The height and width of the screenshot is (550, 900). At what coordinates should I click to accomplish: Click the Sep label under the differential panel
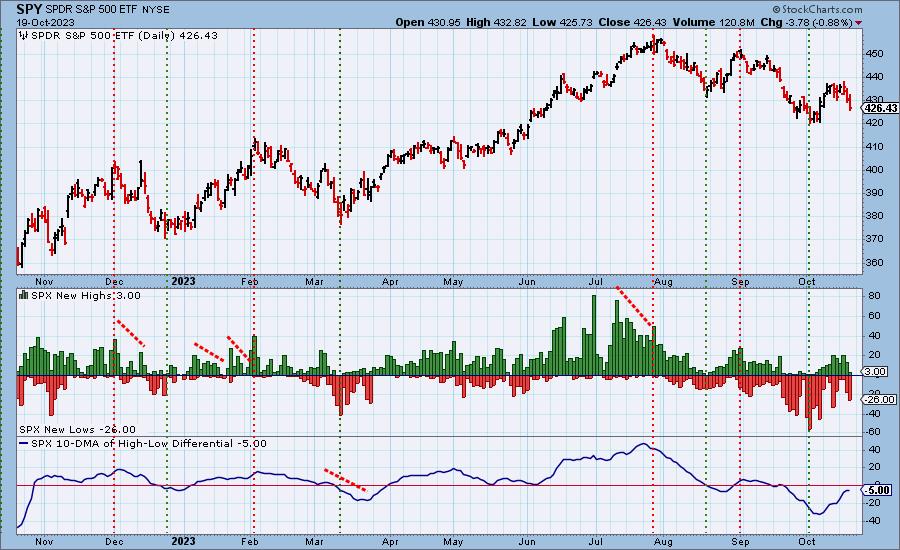click(740, 541)
